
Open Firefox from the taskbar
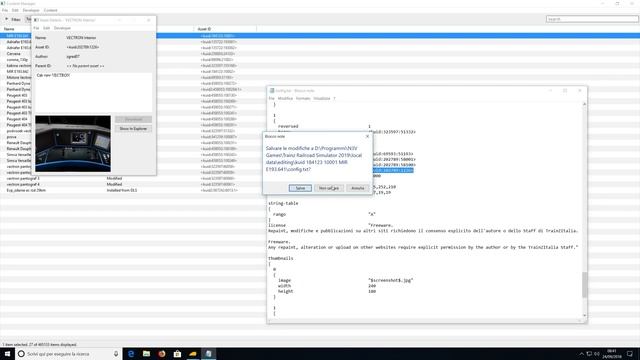point(162,353)
